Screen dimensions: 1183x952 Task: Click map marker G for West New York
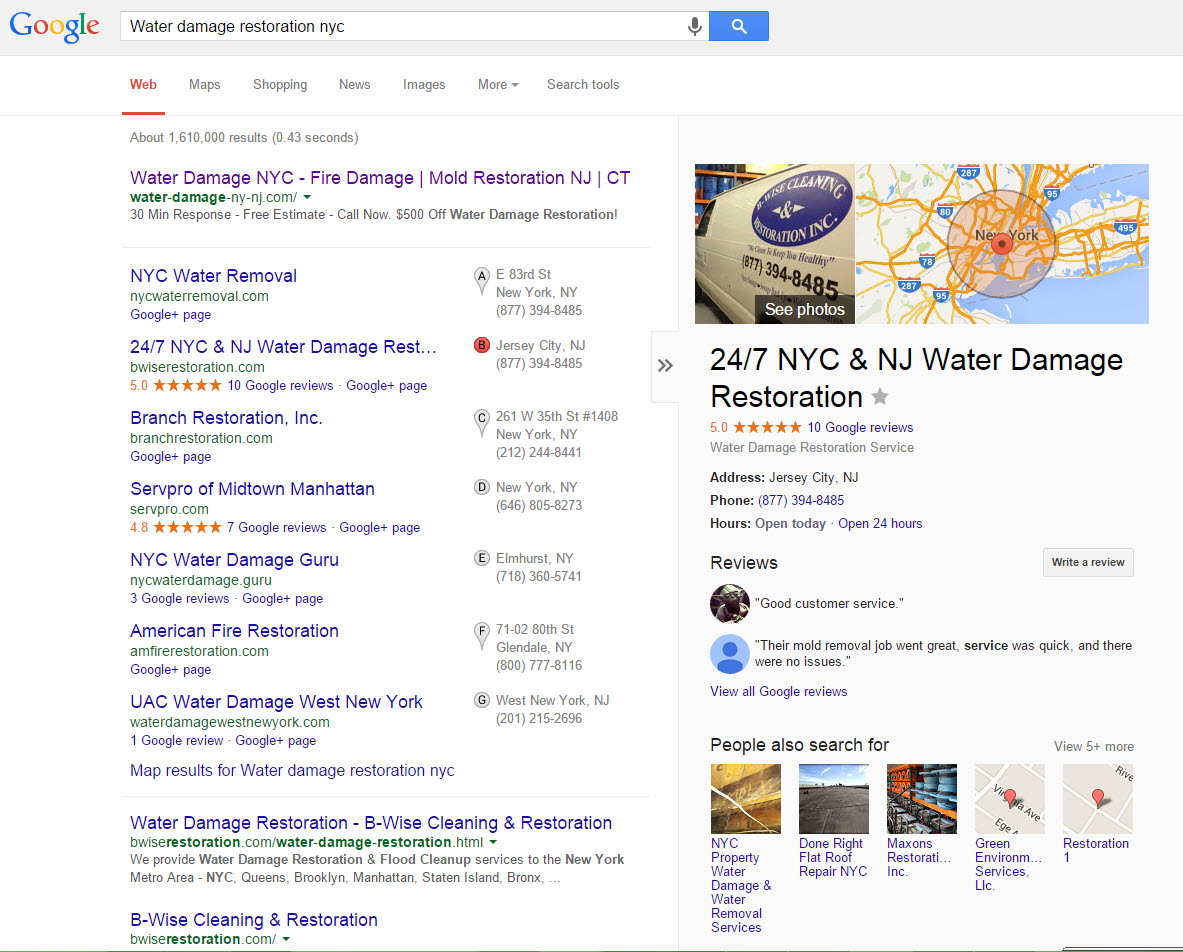click(481, 700)
